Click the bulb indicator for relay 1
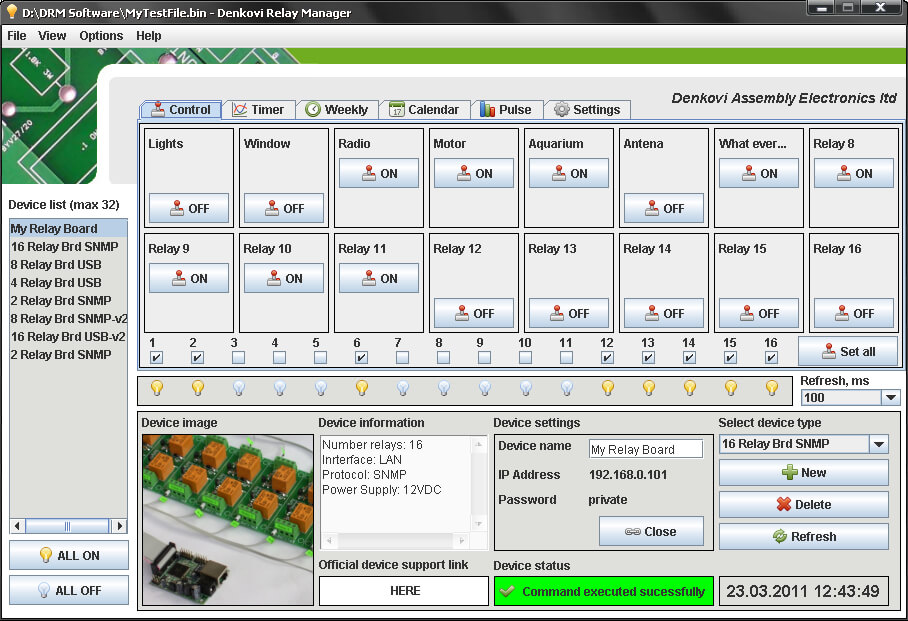This screenshot has height=621, width=908. 156,388
